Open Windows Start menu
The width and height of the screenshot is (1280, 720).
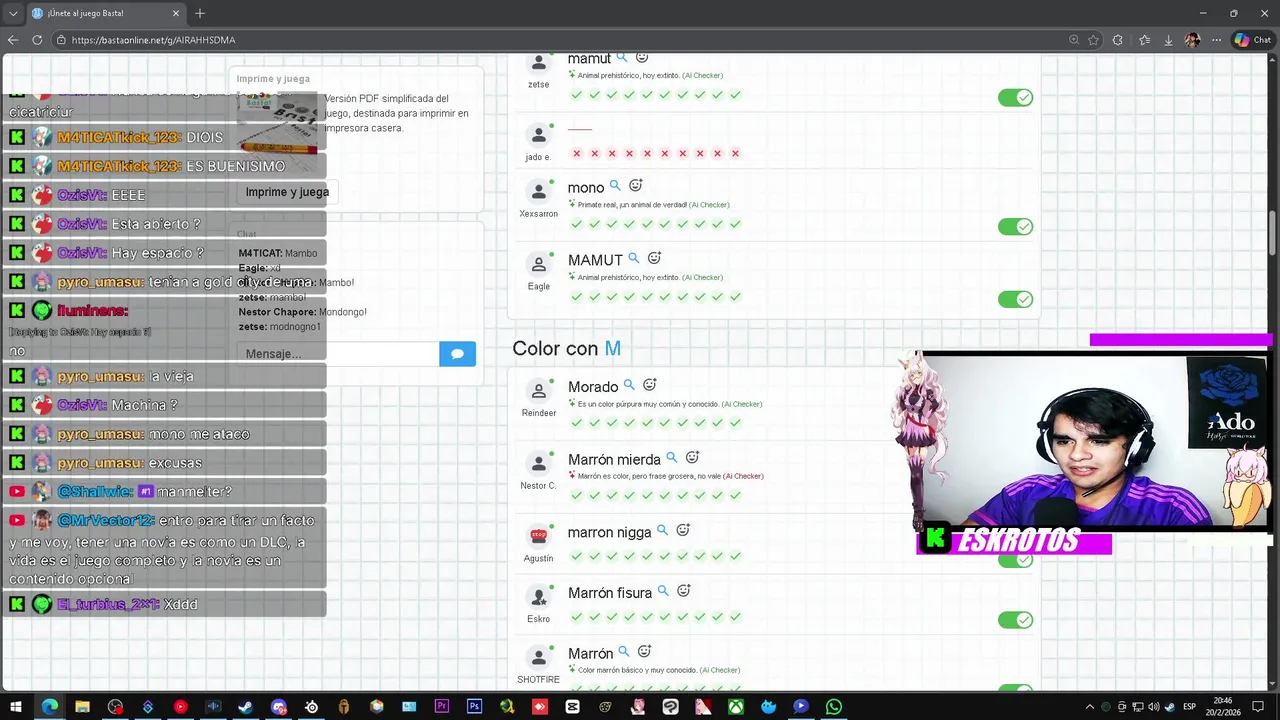coord(16,707)
